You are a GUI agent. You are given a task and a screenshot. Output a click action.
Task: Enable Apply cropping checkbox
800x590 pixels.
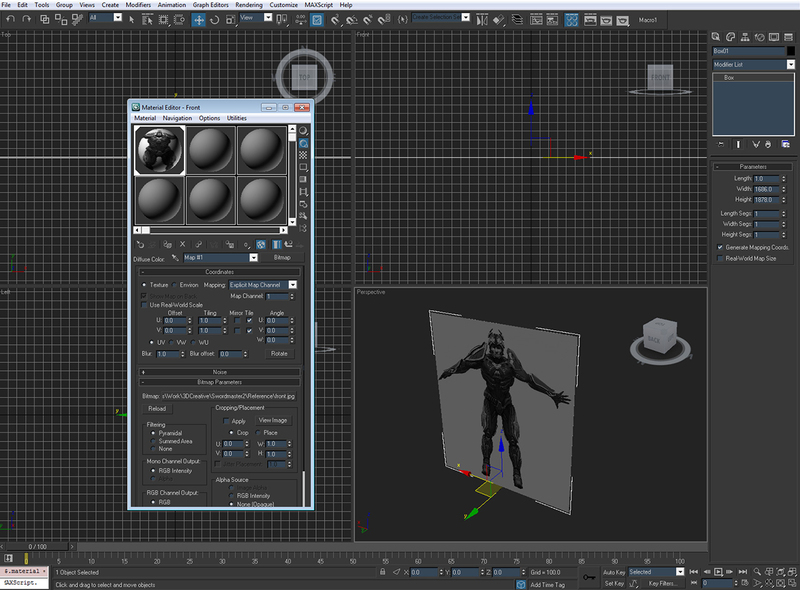tap(226, 421)
